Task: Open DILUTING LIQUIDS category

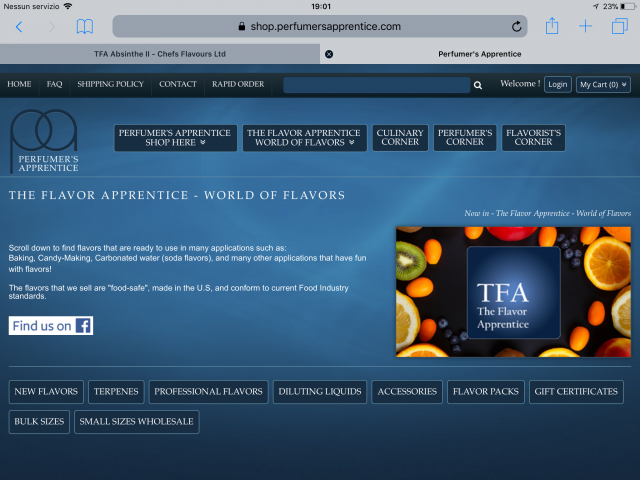Action: (320, 392)
